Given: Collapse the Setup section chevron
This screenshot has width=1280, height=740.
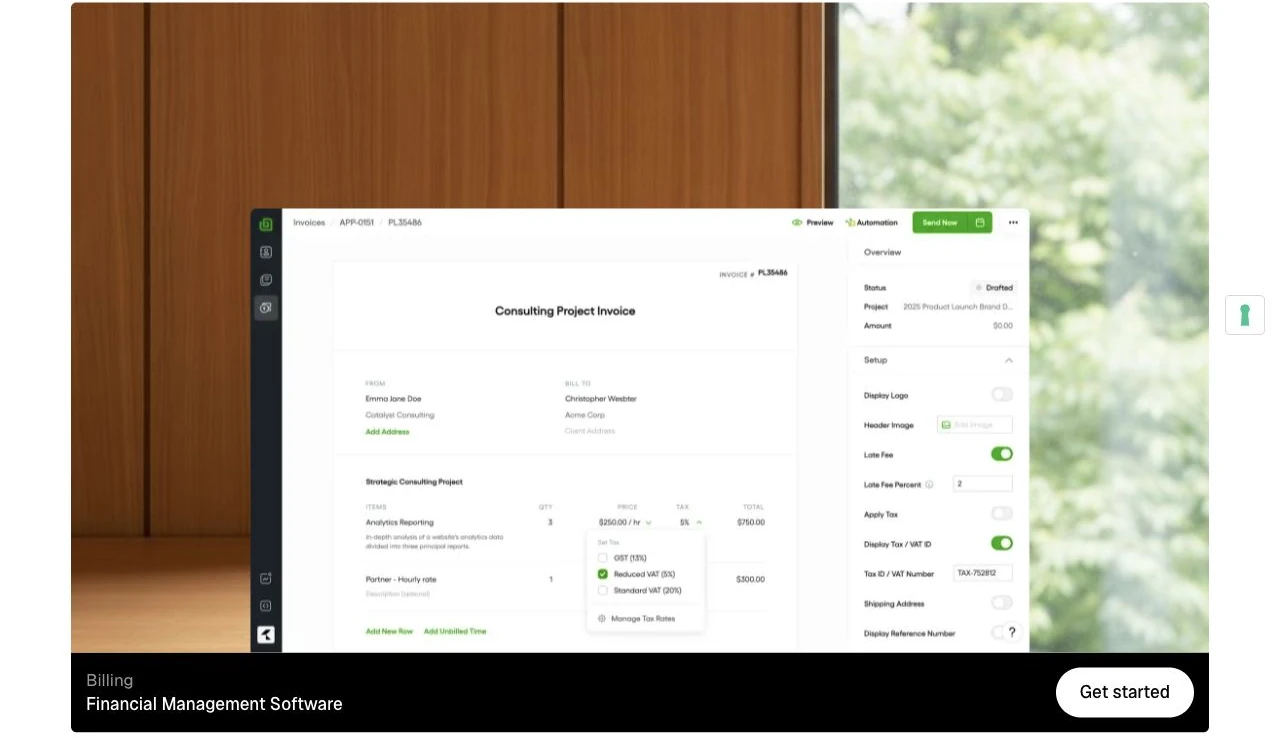Looking at the screenshot, I should tap(1009, 360).
